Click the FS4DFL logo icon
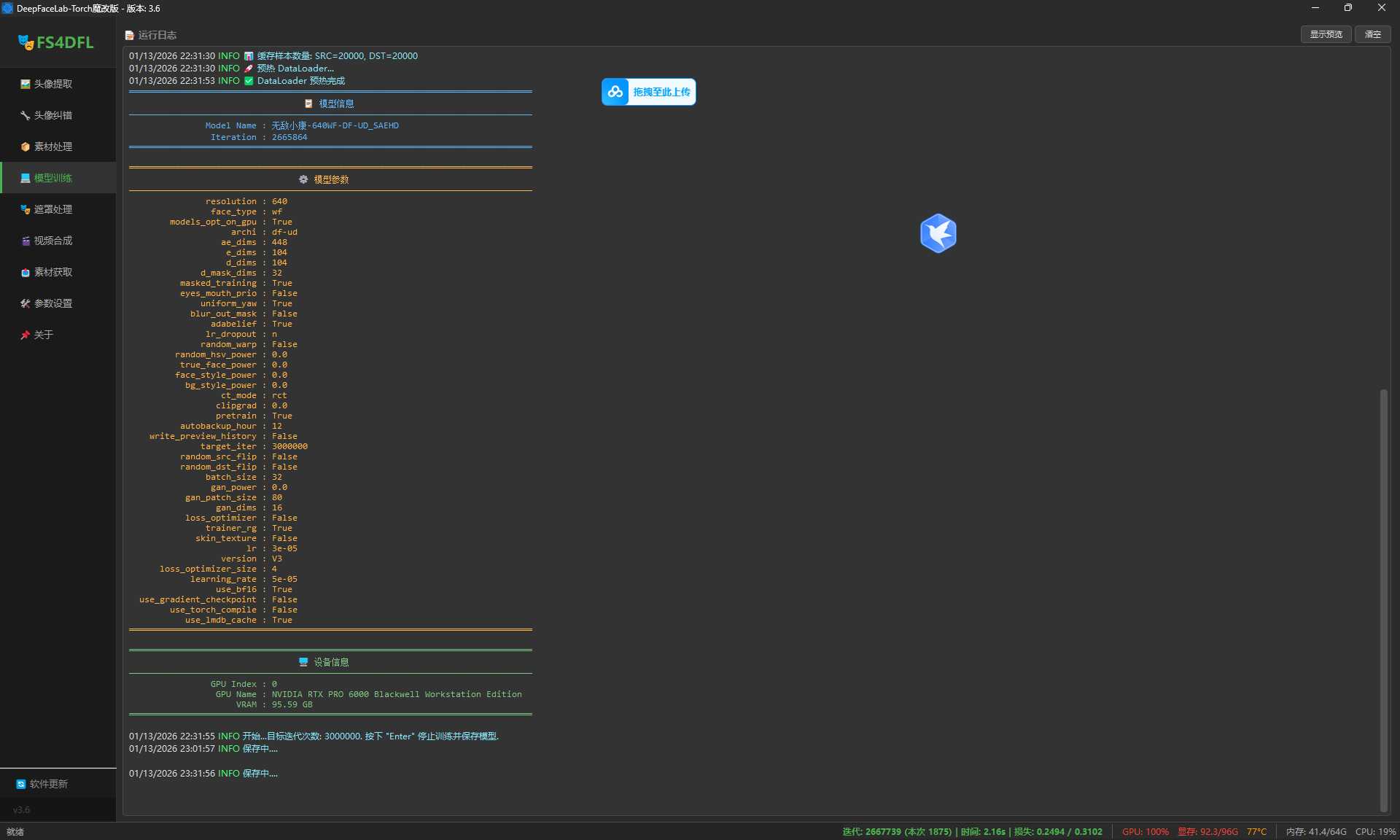The image size is (1400, 840). [26, 42]
